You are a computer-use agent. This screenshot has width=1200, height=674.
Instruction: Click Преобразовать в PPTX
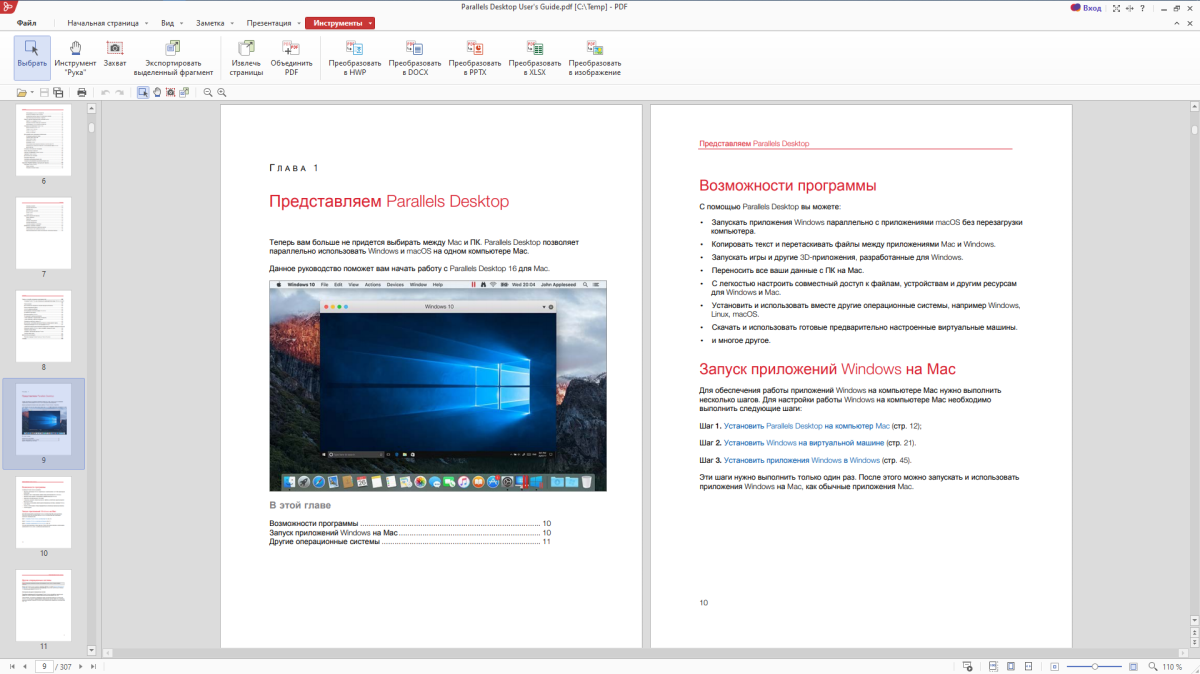point(475,58)
